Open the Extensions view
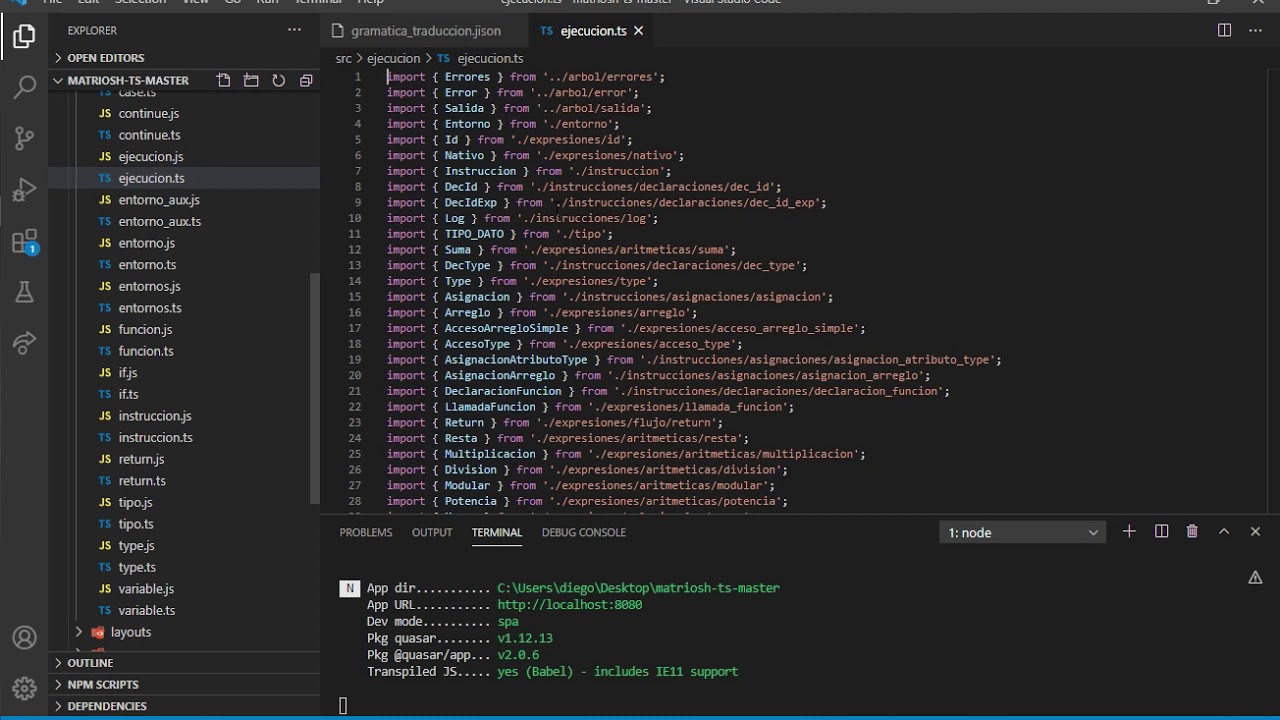Image resolution: width=1280 pixels, height=720 pixels. (24, 241)
